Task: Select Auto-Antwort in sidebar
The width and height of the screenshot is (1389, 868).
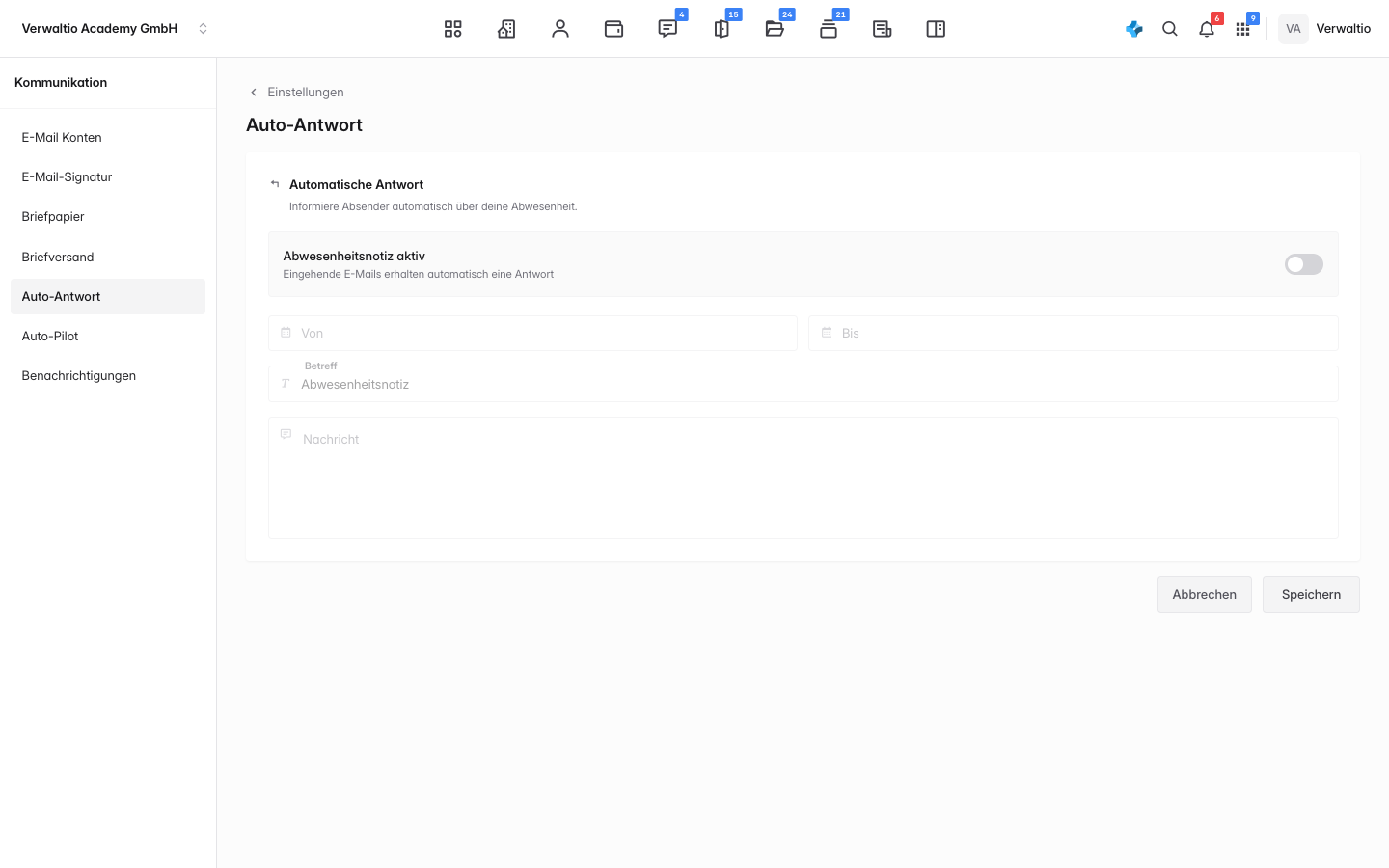Action: tap(108, 296)
